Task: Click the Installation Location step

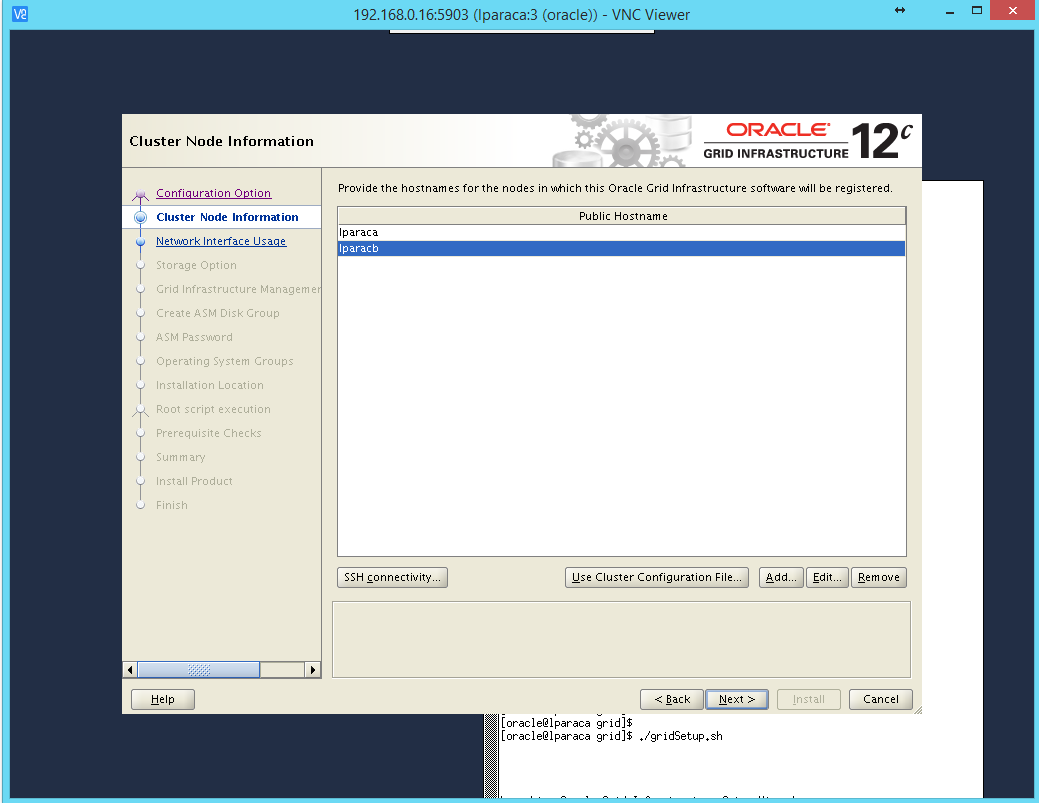Action: point(209,385)
